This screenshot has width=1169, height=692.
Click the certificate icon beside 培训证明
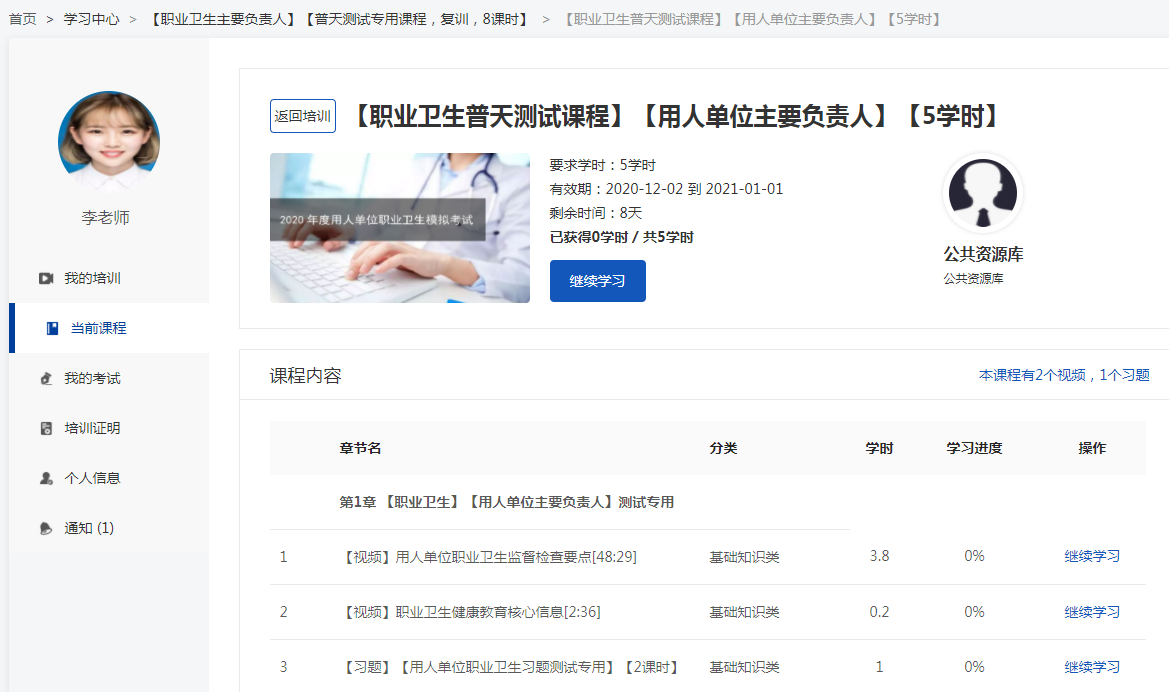point(46,428)
